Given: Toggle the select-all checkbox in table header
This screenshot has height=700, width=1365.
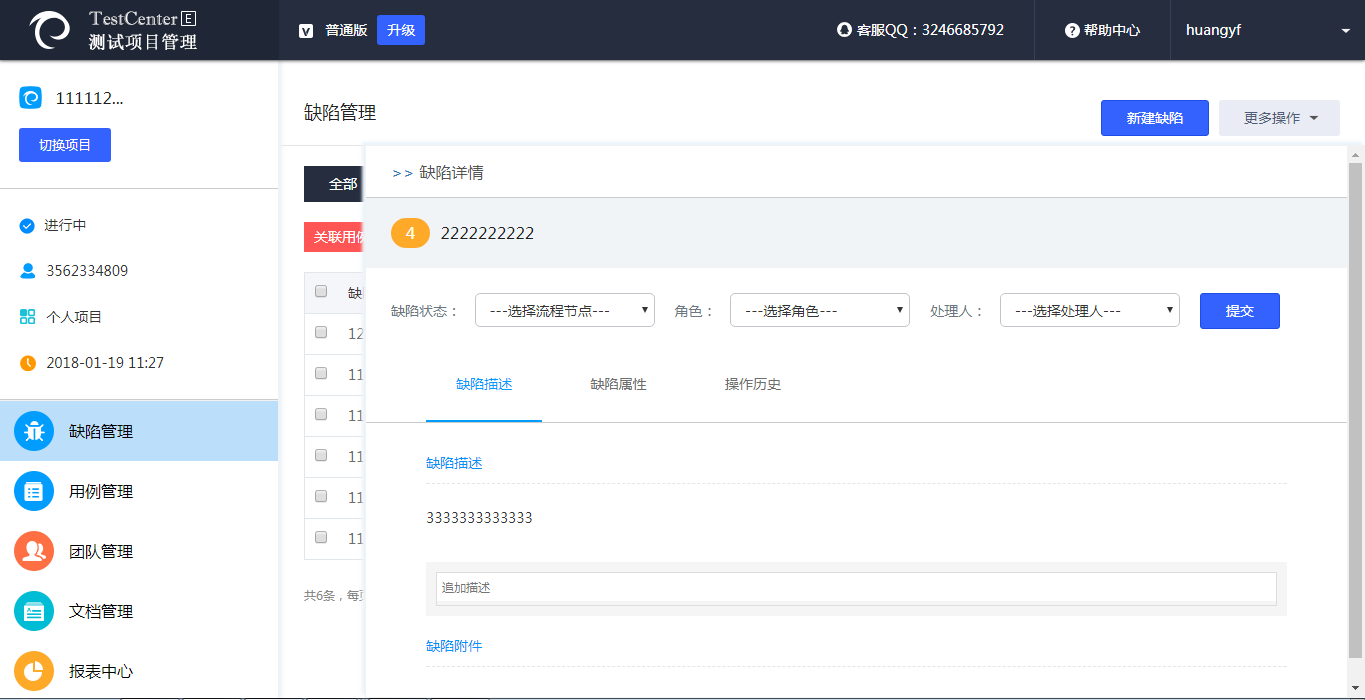Looking at the screenshot, I should (x=321, y=292).
